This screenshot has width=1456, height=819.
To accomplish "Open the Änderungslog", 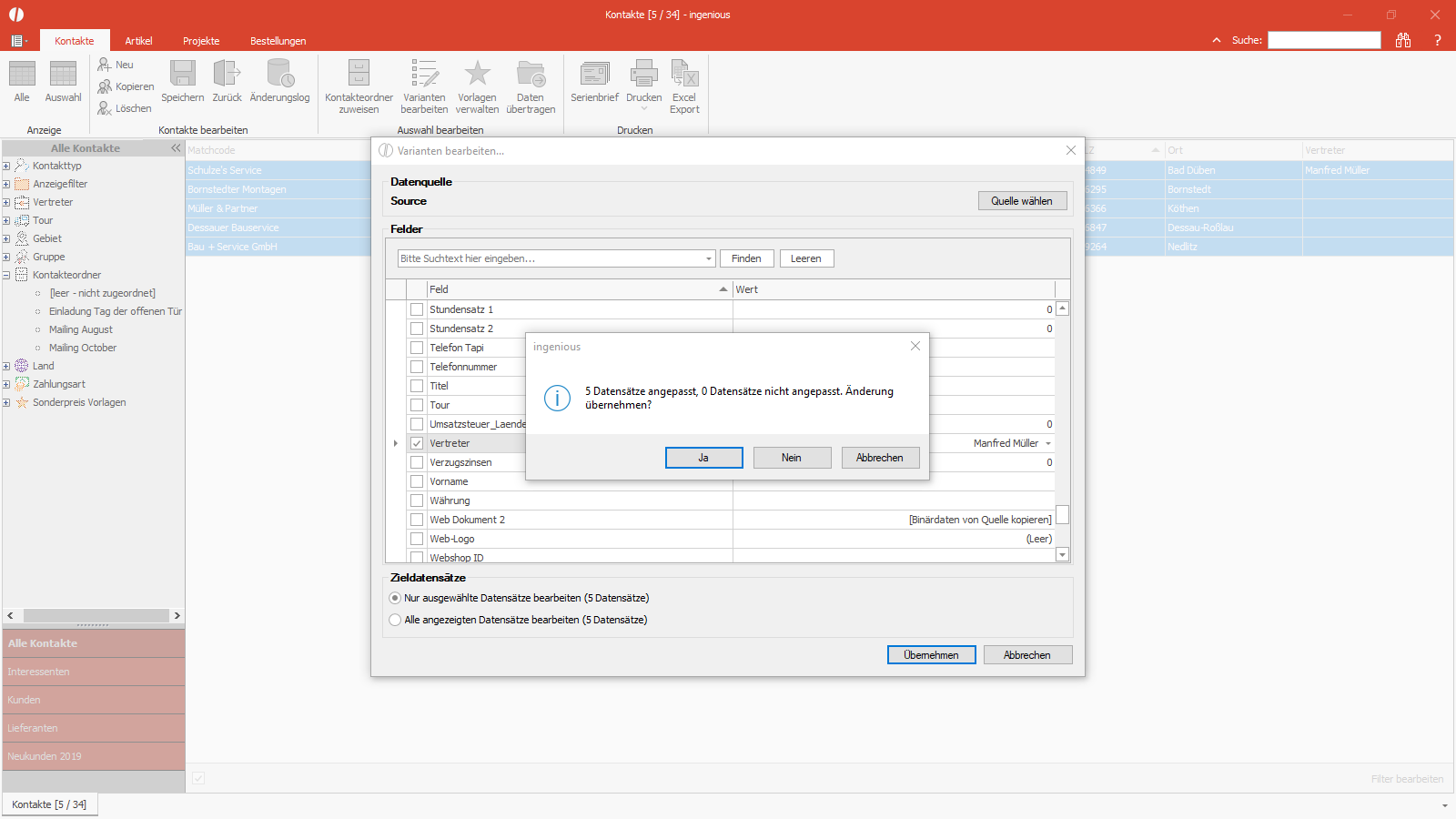I will [x=279, y=81].
